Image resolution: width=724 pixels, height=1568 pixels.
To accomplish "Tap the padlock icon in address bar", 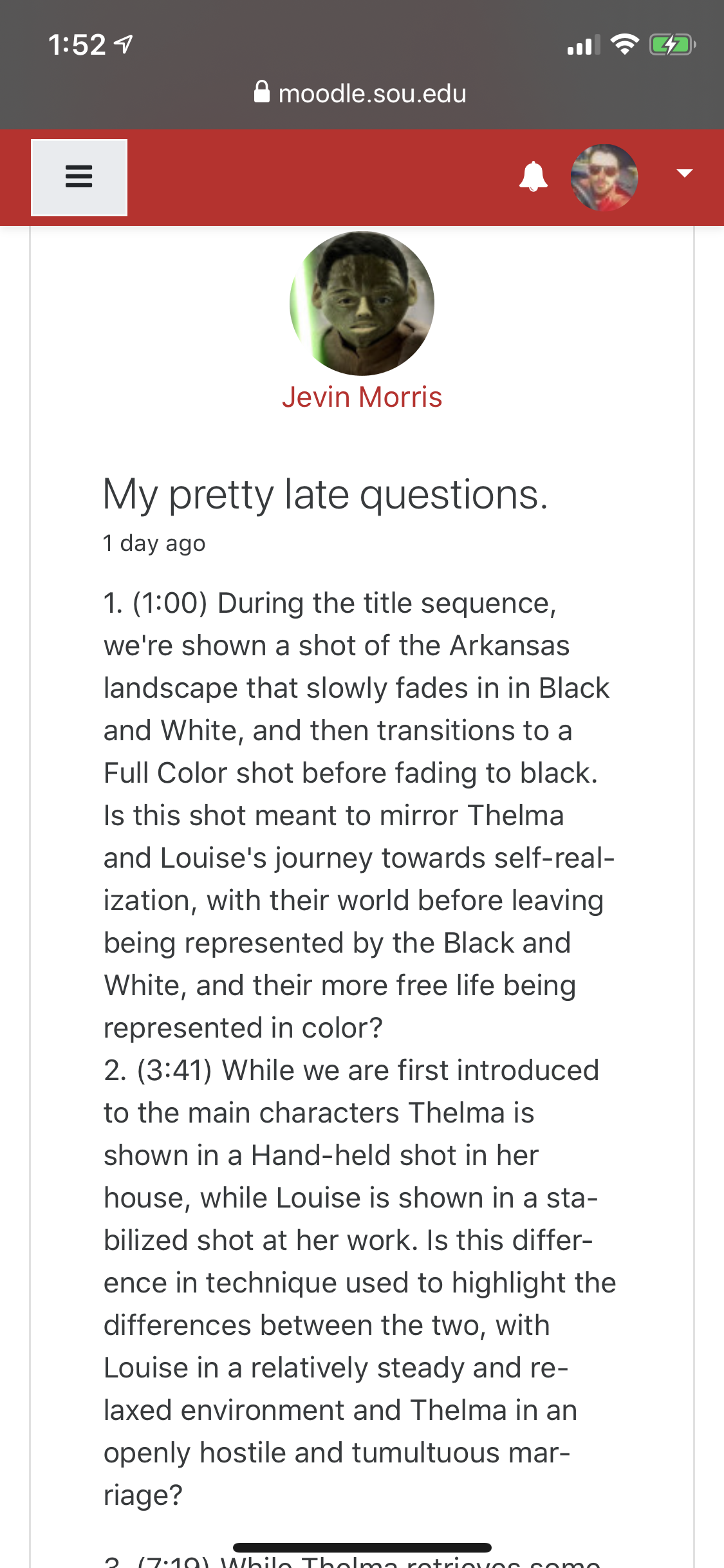I will (262, 92).
